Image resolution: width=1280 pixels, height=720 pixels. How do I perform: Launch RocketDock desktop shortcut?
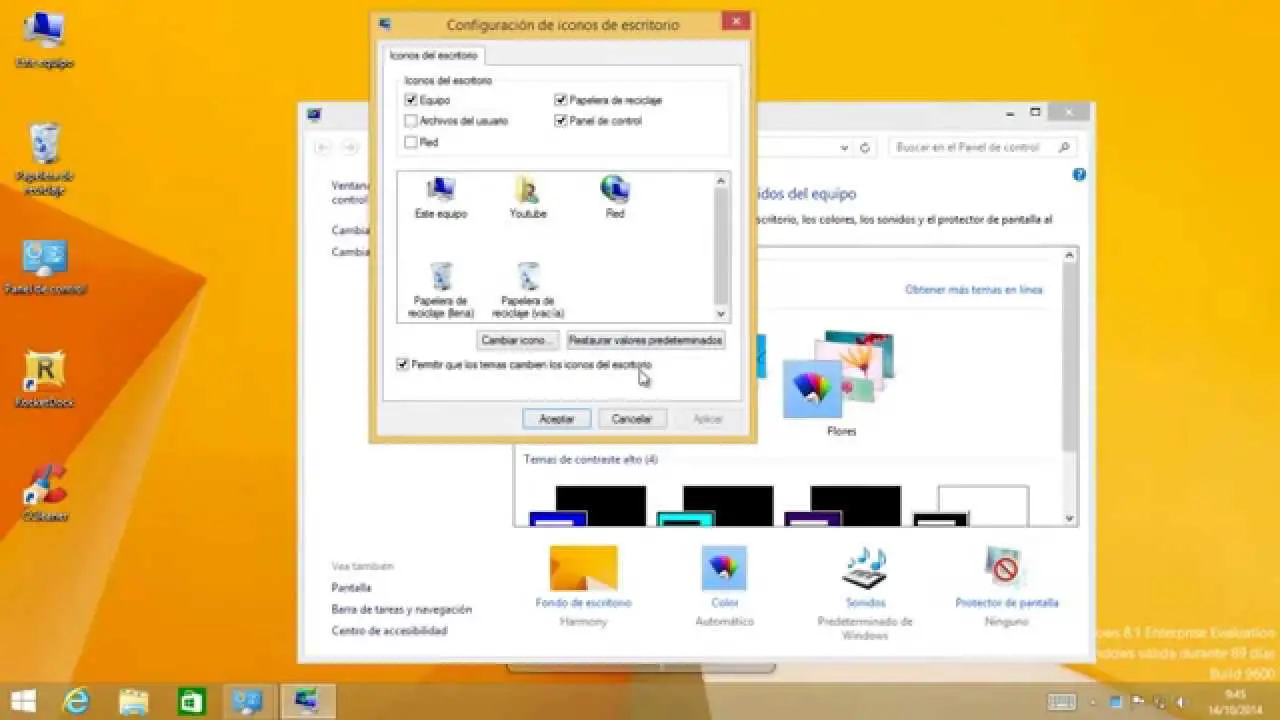coord(45,380)
